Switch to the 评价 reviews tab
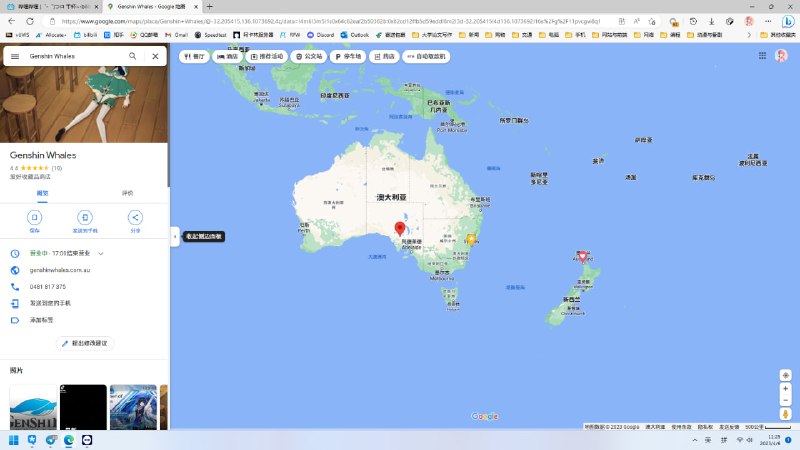Image resolution: width=800 pixels, height=450 pixels. (127, 193)
